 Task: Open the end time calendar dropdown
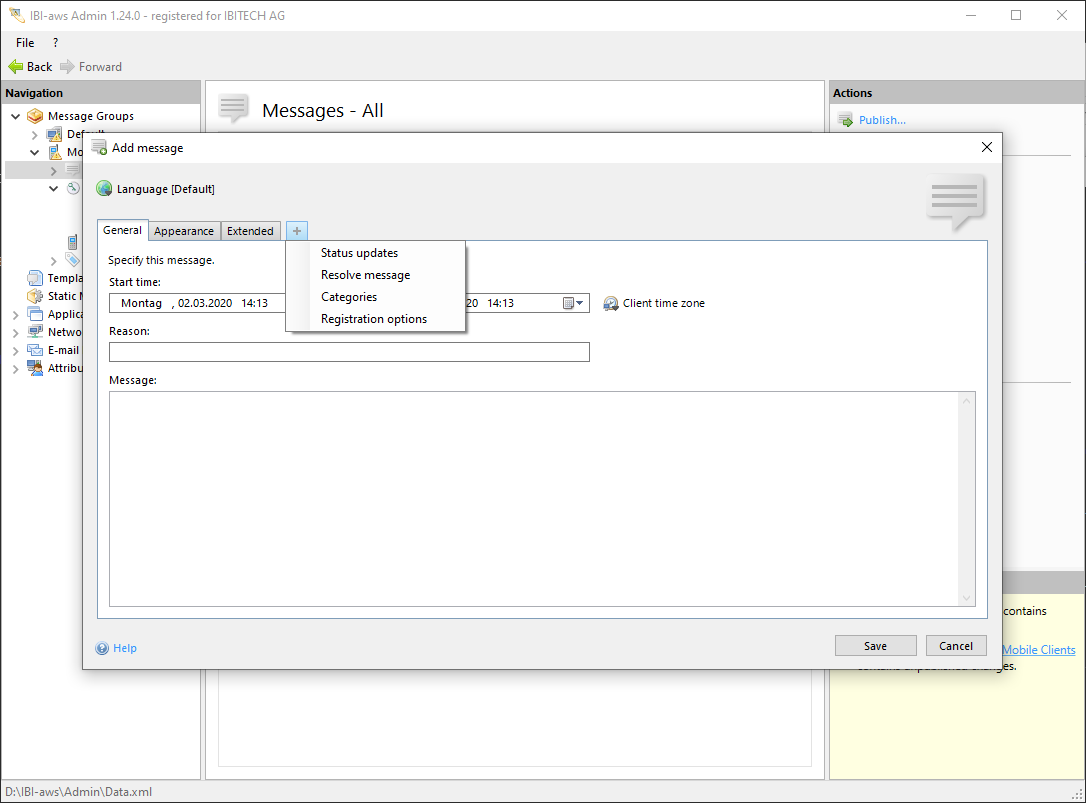[x=581, y=303]
